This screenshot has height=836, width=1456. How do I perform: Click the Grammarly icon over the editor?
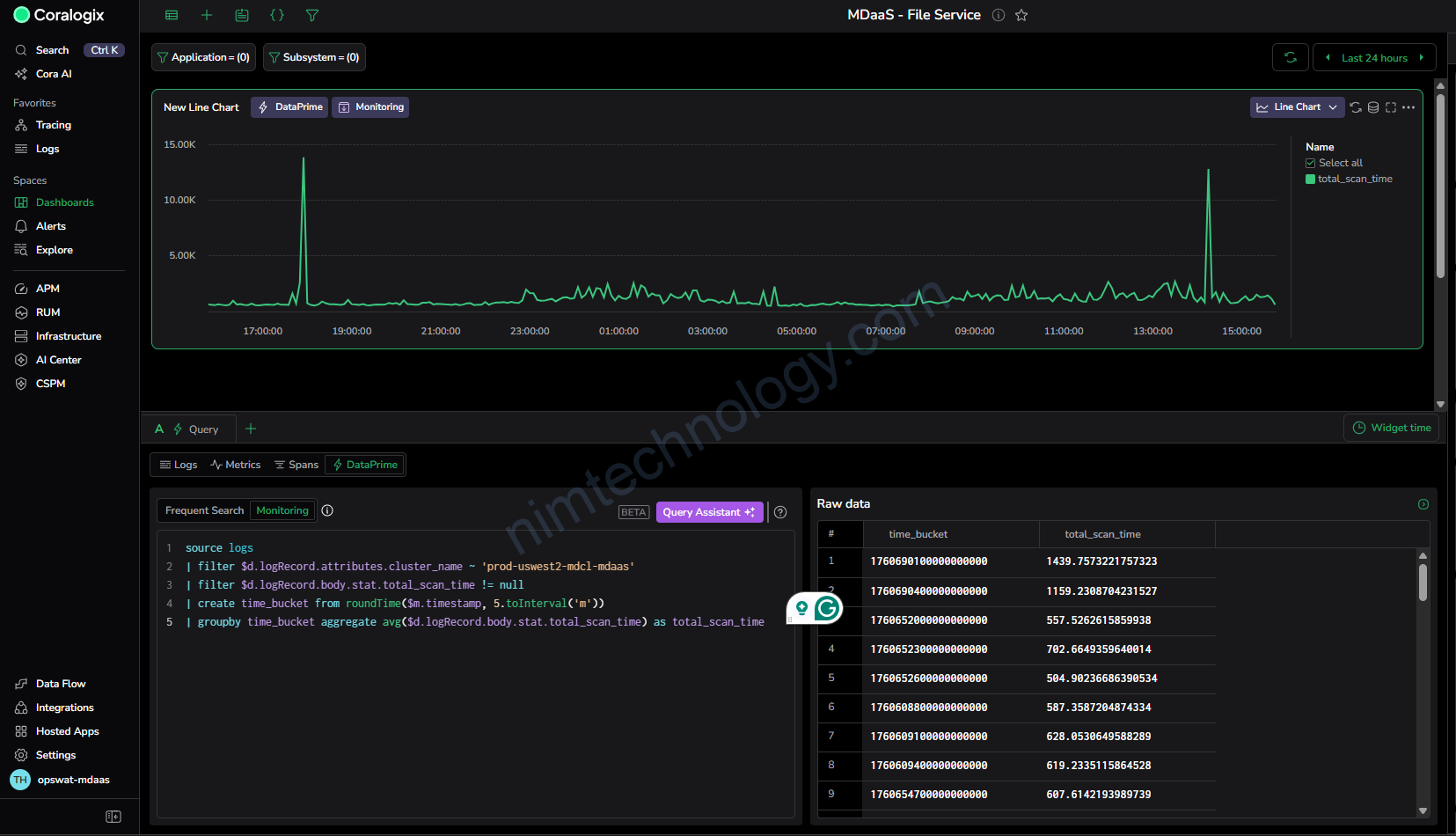(826, 608)
